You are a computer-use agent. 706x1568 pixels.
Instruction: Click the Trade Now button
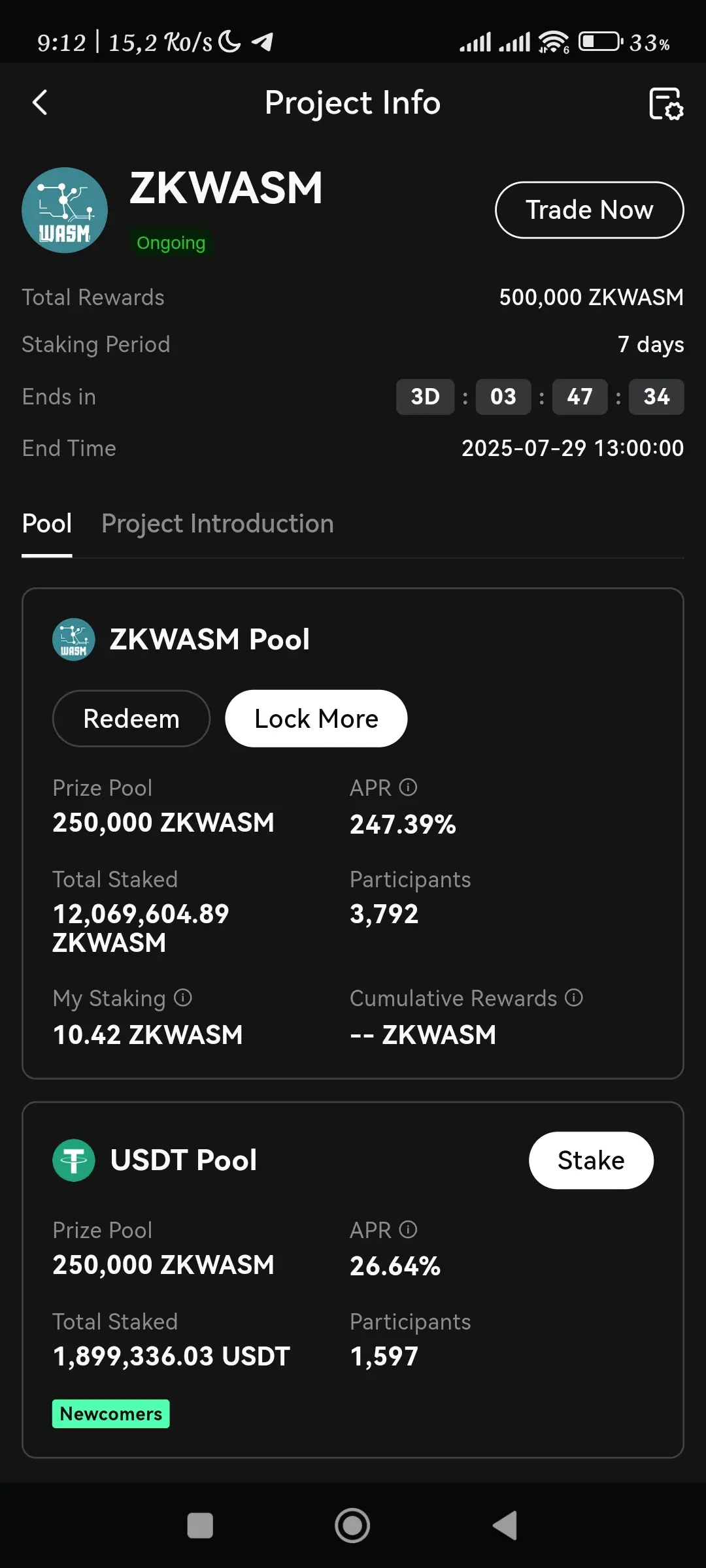590,210
